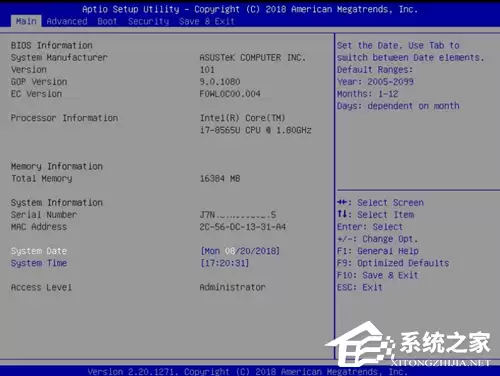Image resolution: width=500 pixels, height=376 pixels.
Task: Click the EC Version label
Action: pos(36,94)
